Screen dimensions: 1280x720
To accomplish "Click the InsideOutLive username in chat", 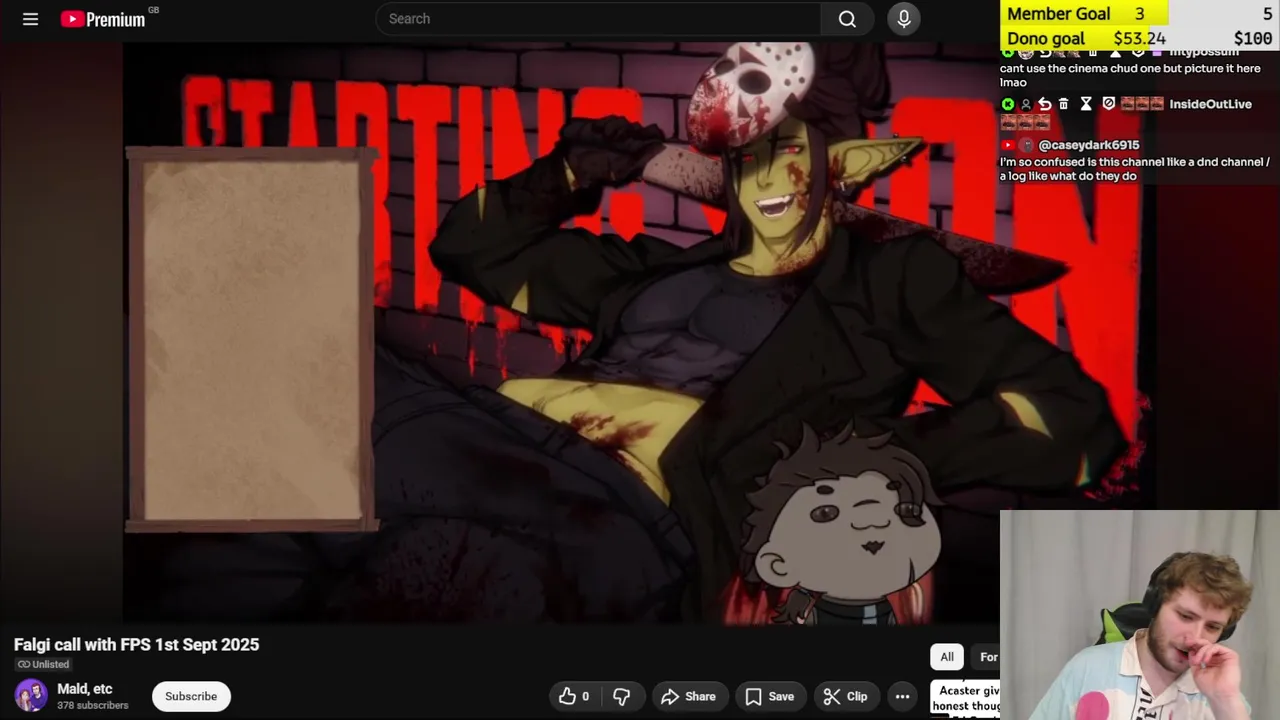I will coord(1210,104).
